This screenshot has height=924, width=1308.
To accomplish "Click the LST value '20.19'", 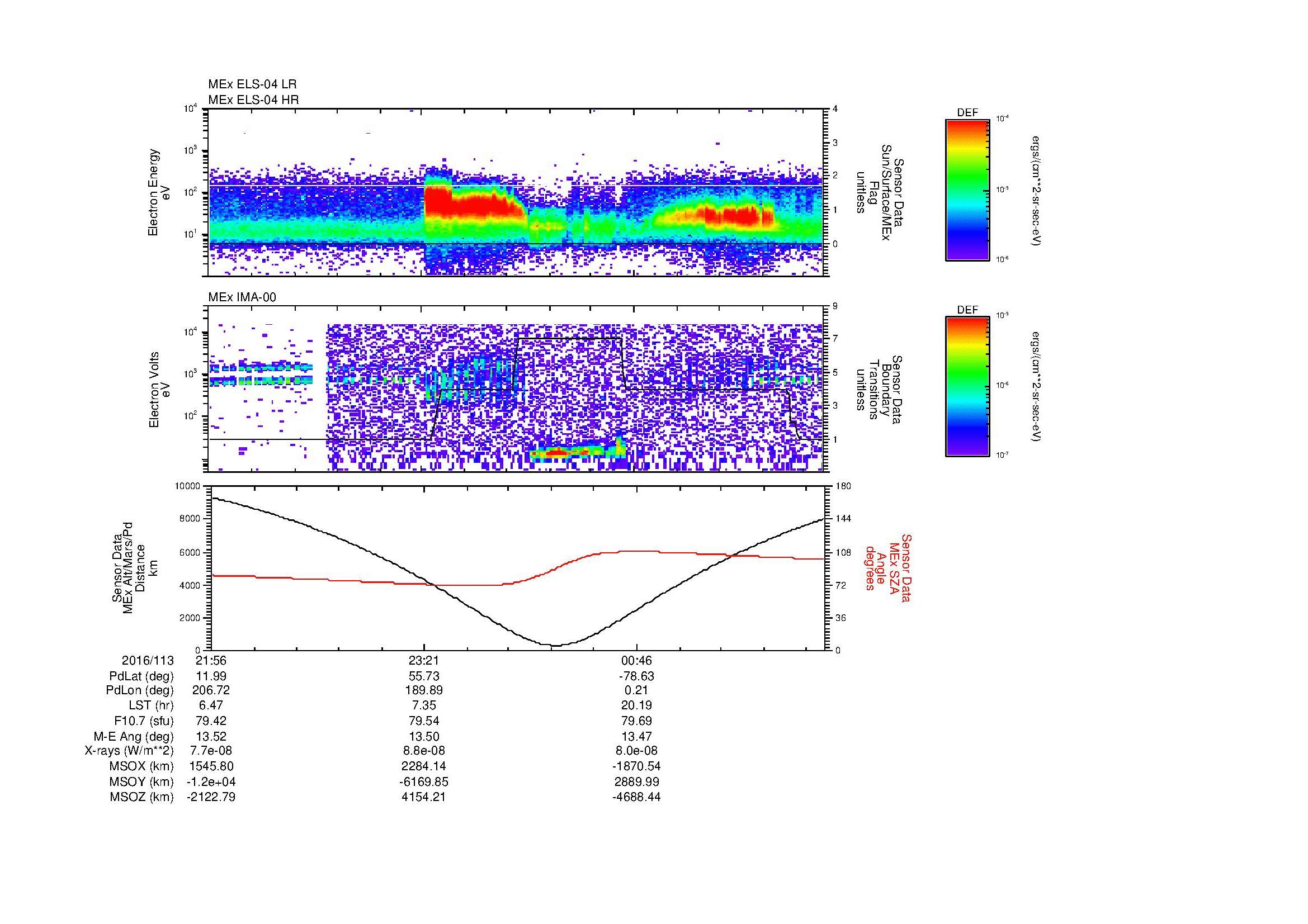I will (636, 706).
